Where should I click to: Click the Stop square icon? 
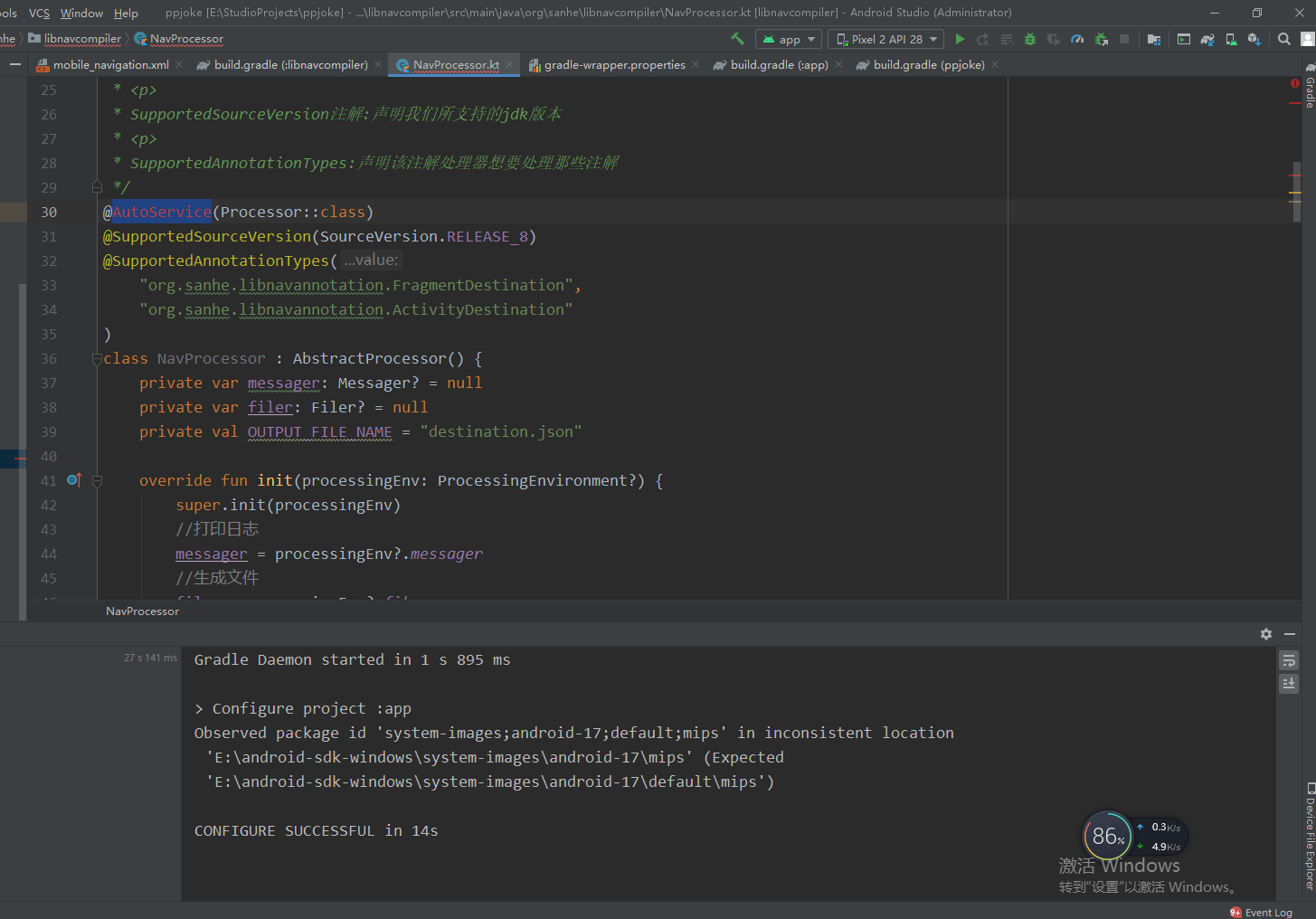[1124, 39]
